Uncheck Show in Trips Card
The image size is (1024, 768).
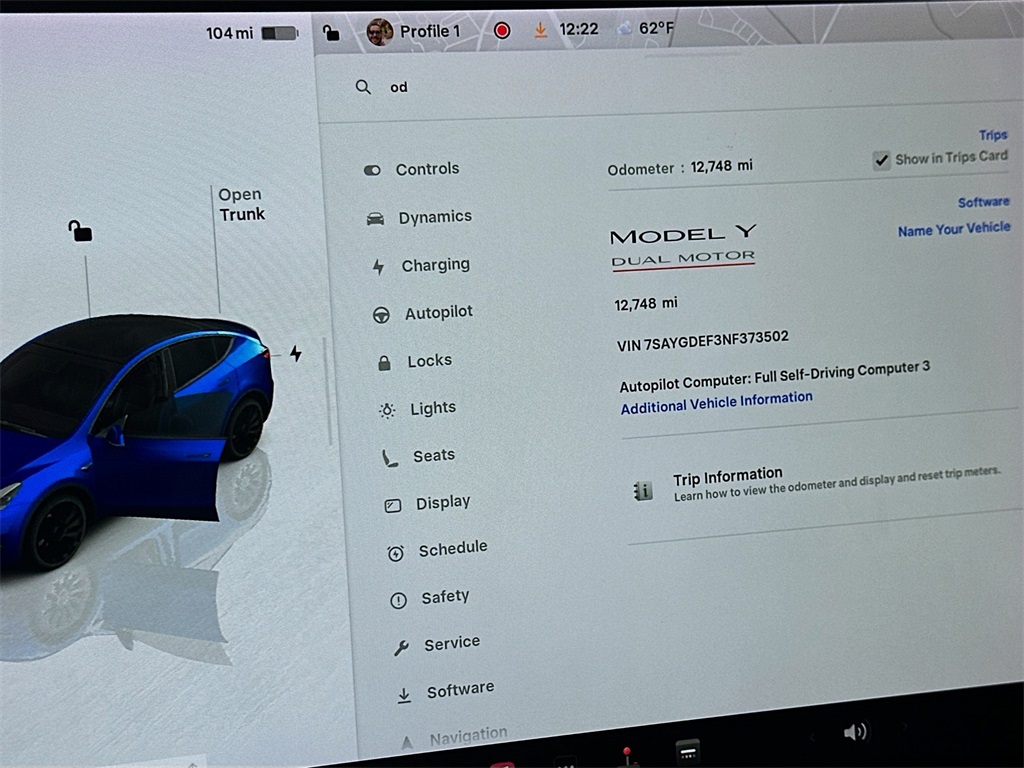coord(882,159)
